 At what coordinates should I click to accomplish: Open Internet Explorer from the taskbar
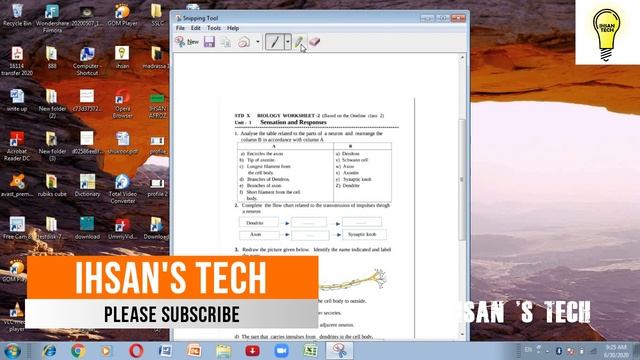(x=49, y=351)
